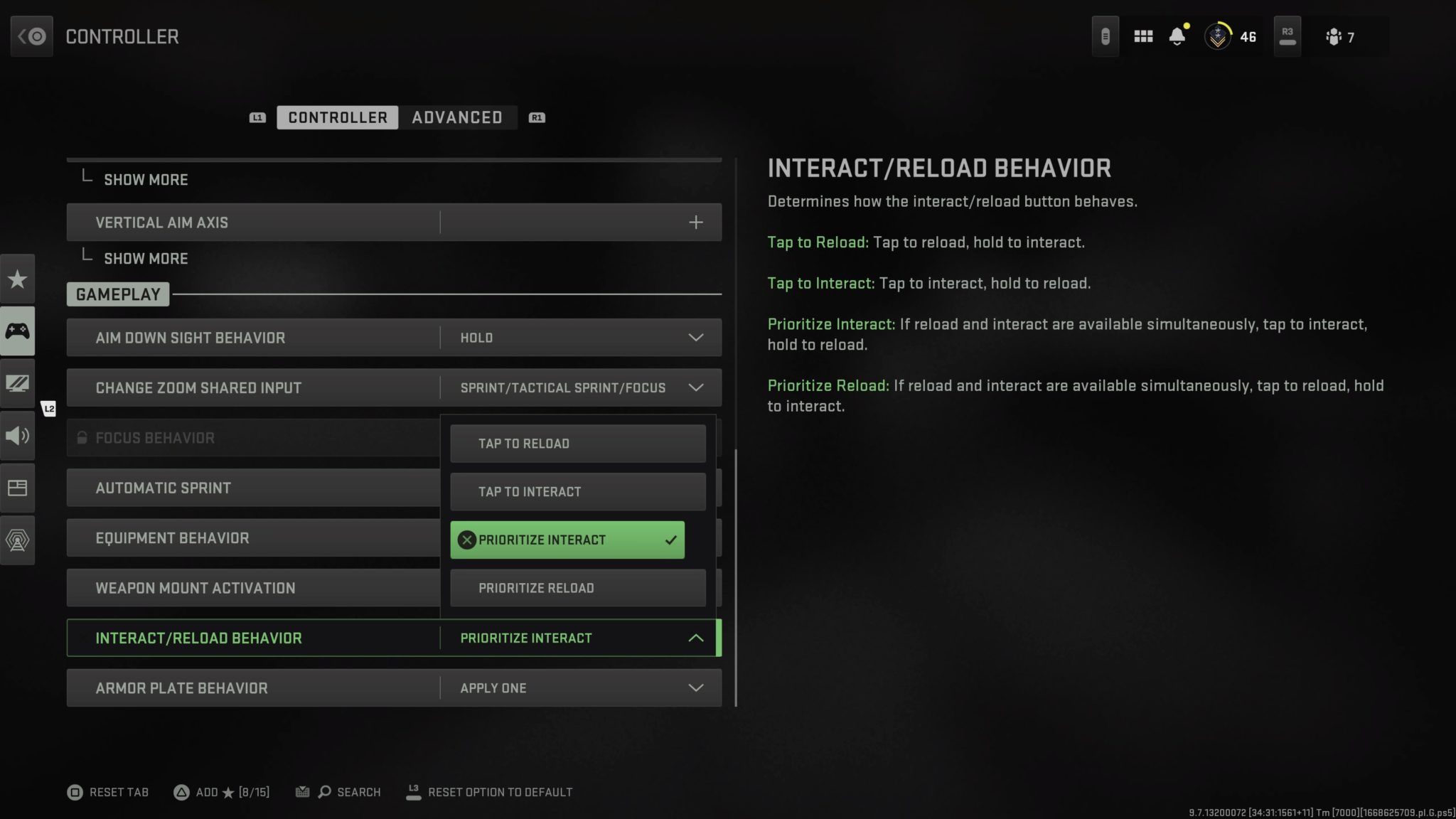Click the display/screen icon in sidebar
Screen dimensions: 1456x819
click(17, 383)
